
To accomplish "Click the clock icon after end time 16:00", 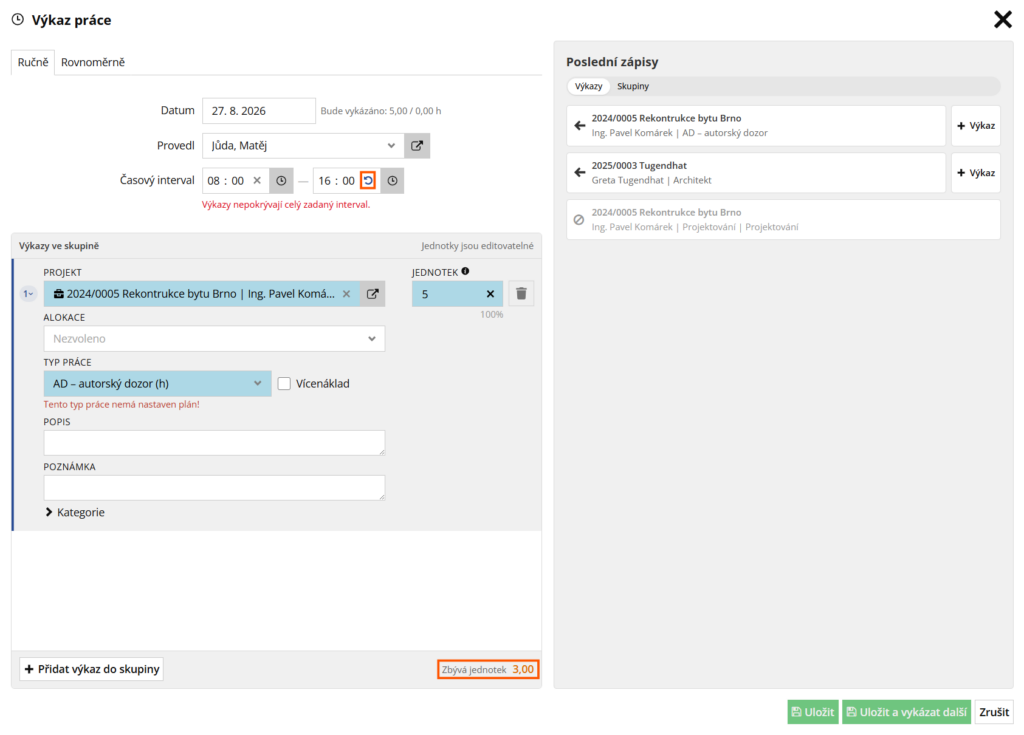I will pyautogui.click(x=392, y=181).
